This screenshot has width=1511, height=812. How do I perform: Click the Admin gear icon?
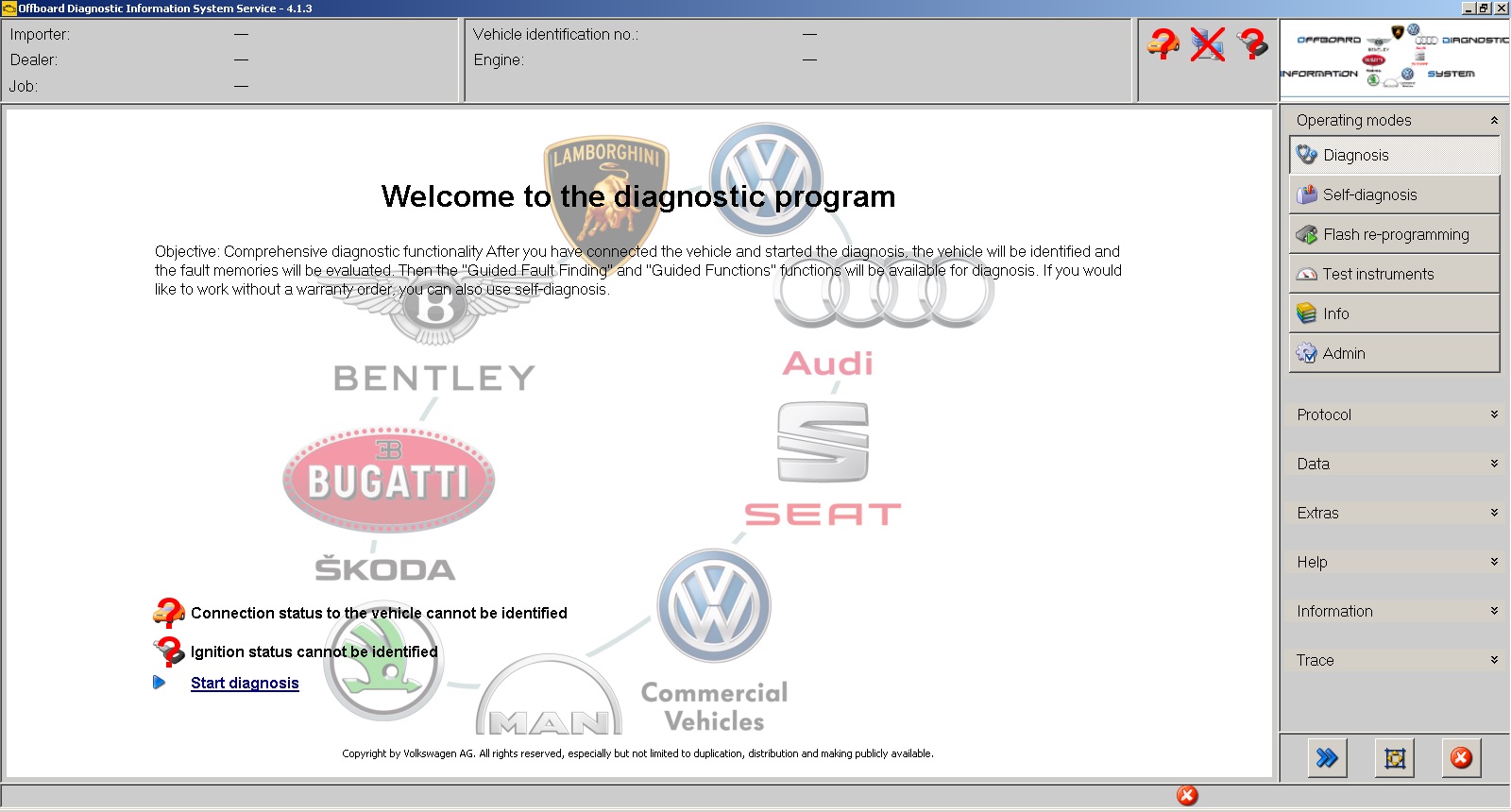1307,353
